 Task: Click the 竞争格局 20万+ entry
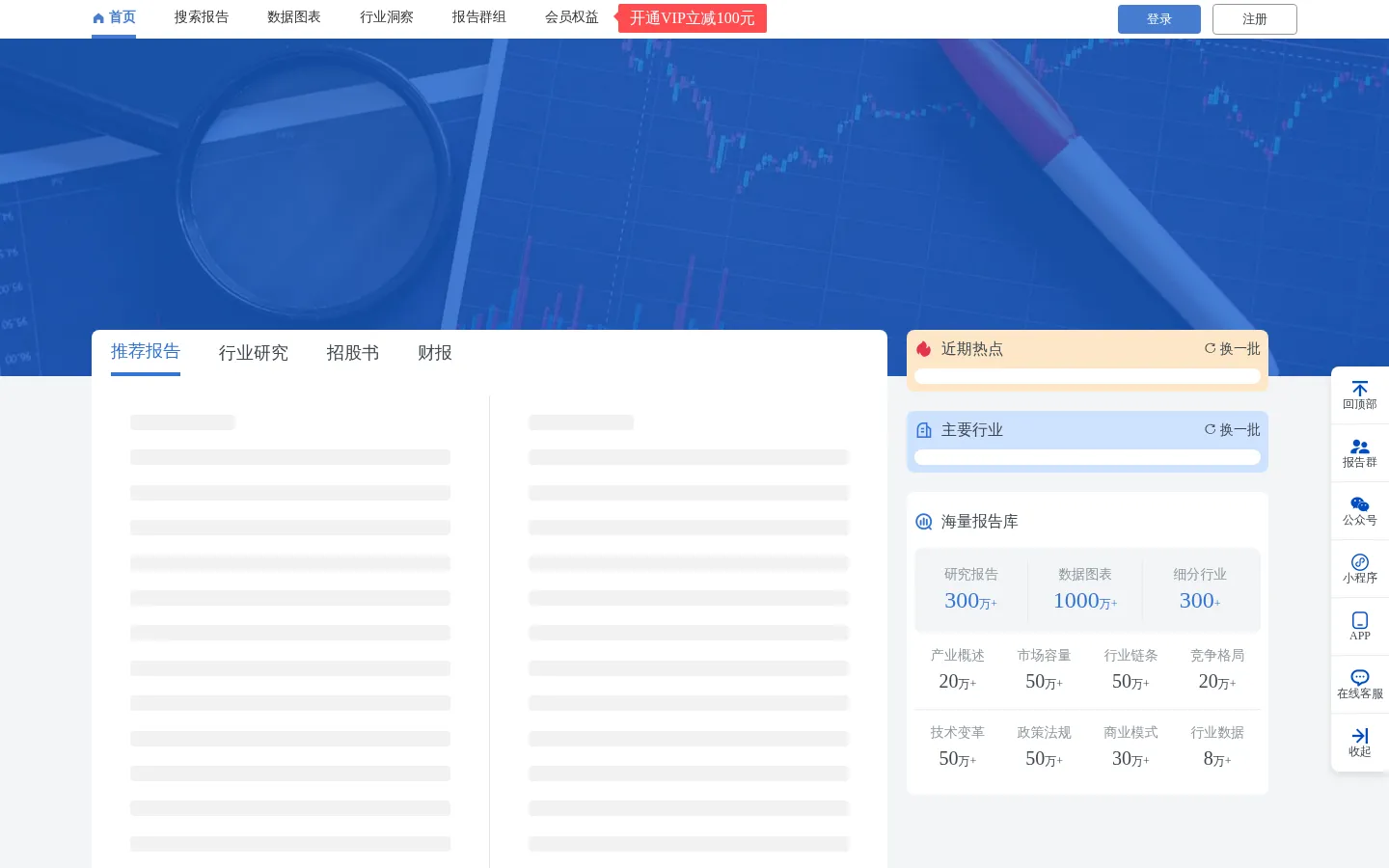1217,669
